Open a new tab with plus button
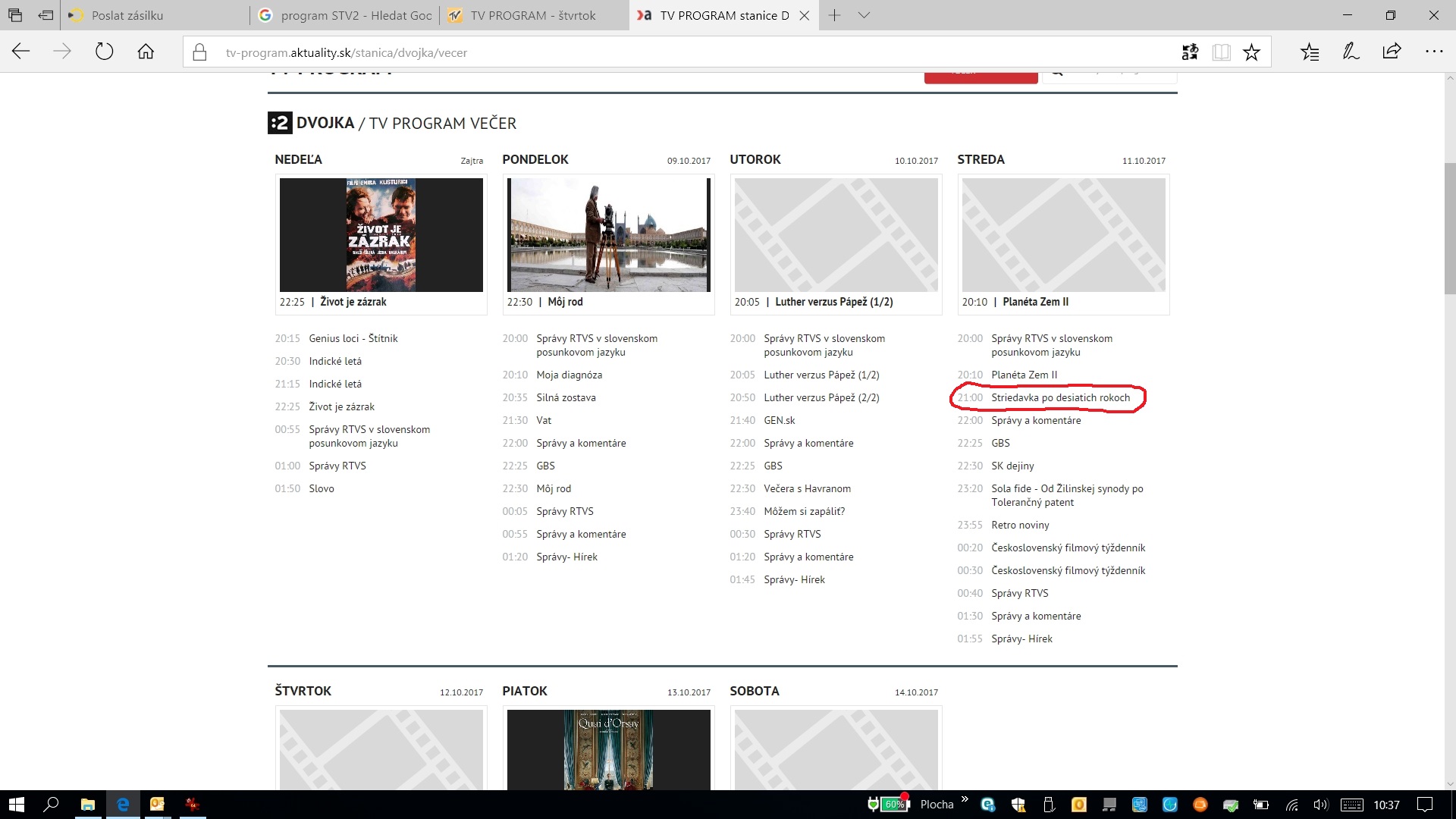1456x819 pixels. pyautogui.click(x=834, y=15)
